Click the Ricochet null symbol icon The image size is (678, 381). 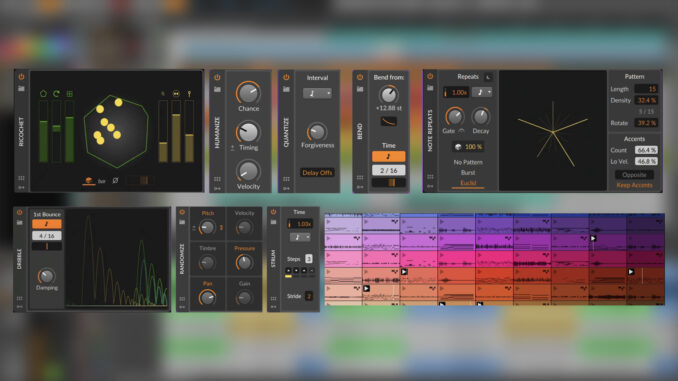[115, 180]
